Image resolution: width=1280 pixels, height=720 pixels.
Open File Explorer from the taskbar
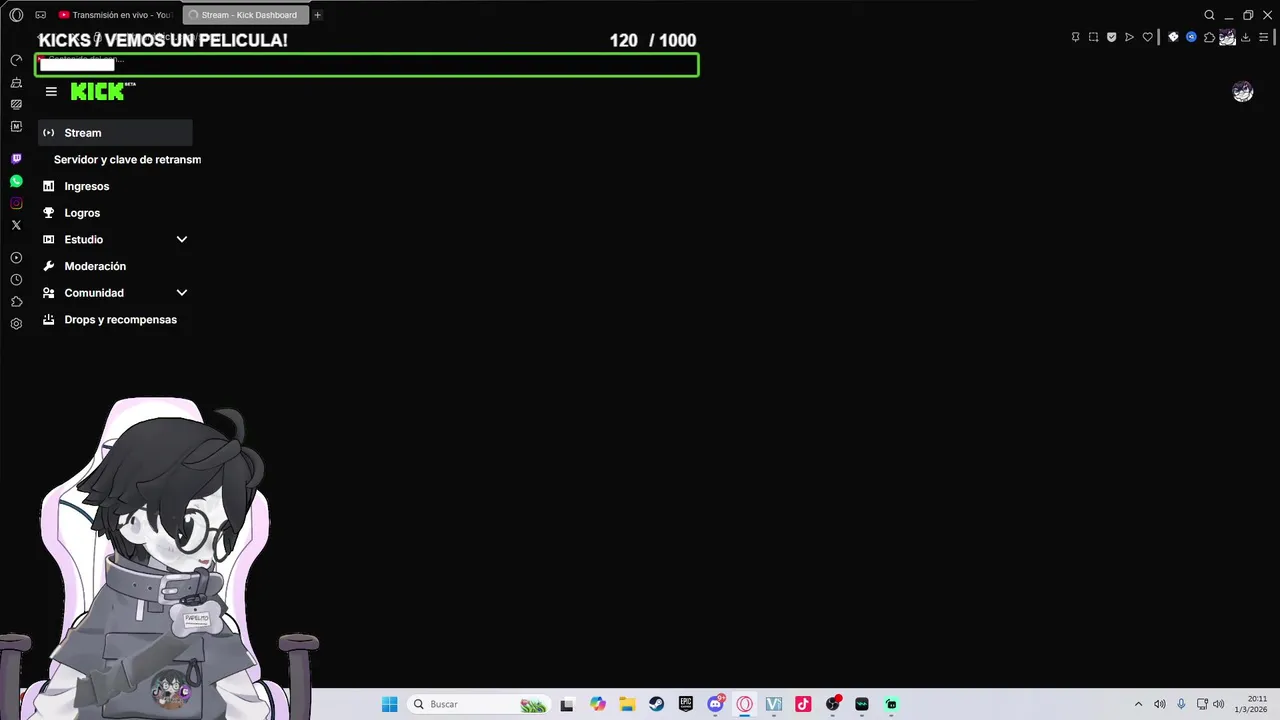627,704
